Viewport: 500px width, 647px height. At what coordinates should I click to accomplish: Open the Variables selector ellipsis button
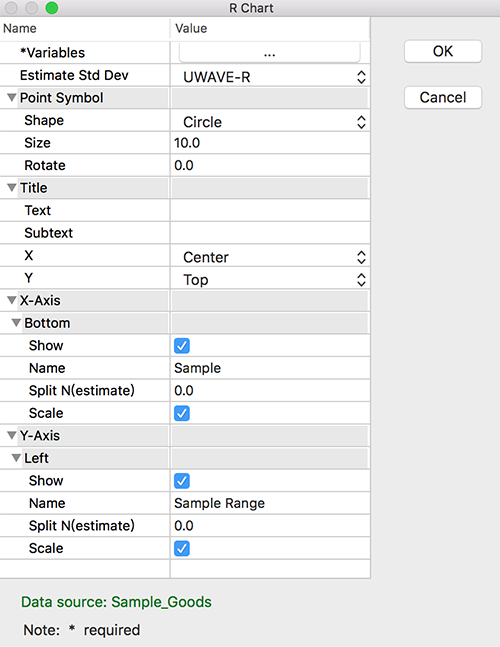point(270,53)
